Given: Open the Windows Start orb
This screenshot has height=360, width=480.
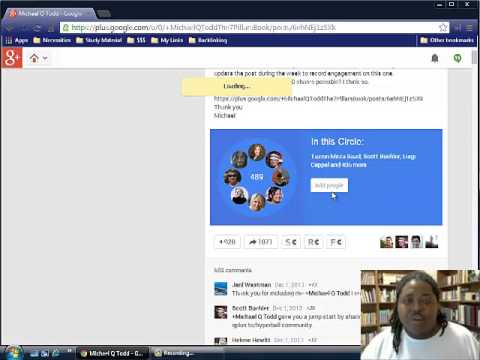Looking at the screenshot, I should coord(13,353).
